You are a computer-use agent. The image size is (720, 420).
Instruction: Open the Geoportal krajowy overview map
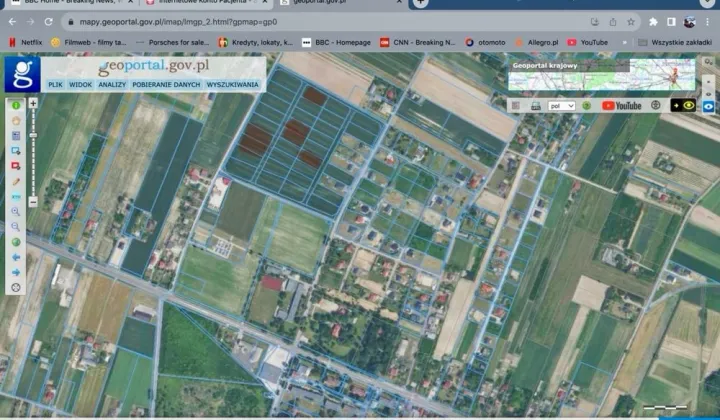point(602,75)
